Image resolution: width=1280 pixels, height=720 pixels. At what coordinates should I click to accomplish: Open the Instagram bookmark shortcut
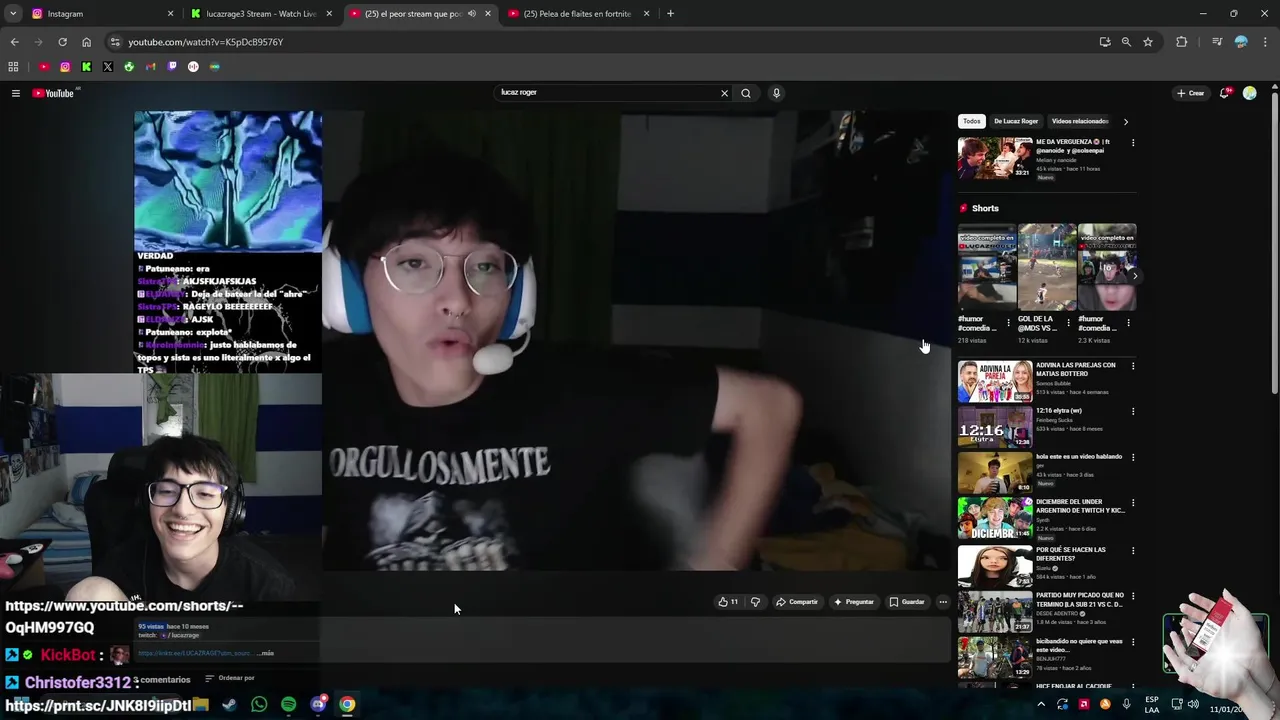65,67
